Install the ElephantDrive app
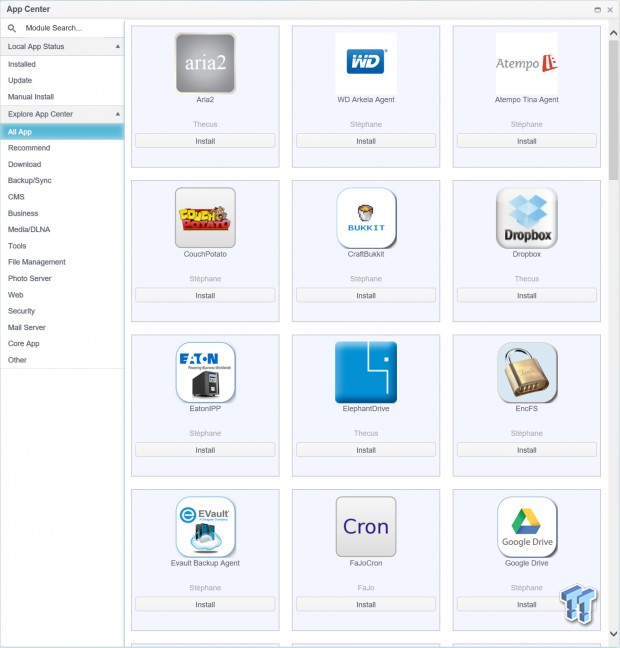 pyautogui.click(x=366, y=450)
